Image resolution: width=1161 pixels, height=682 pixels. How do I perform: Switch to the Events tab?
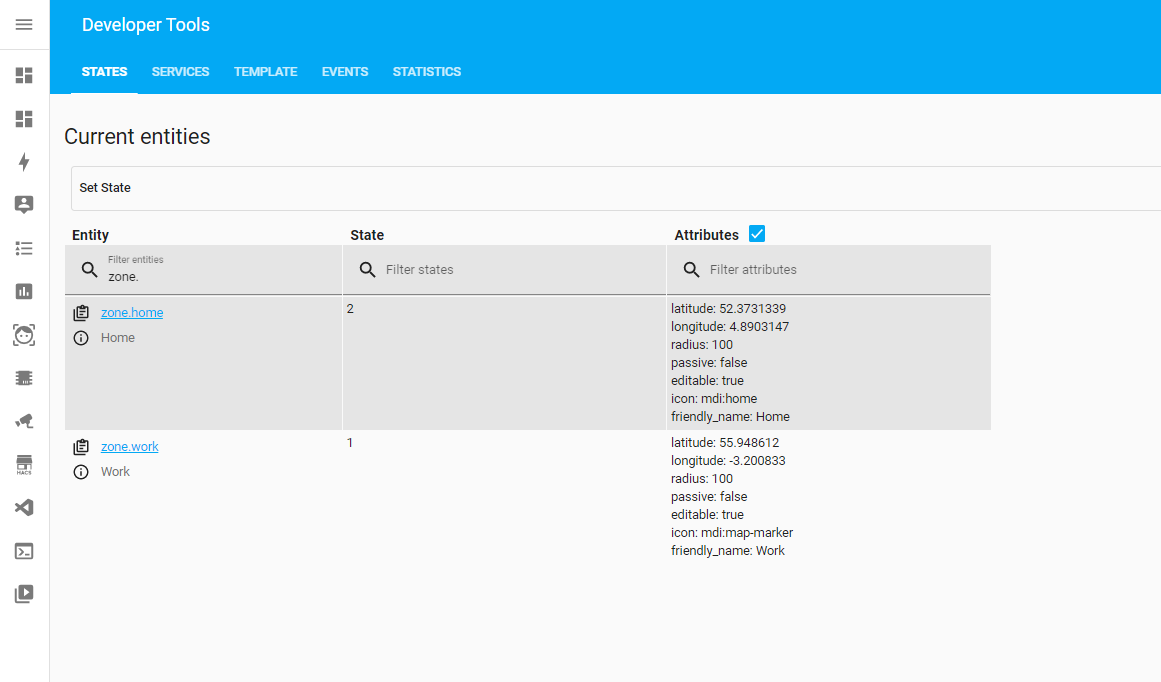coord(345,72)
